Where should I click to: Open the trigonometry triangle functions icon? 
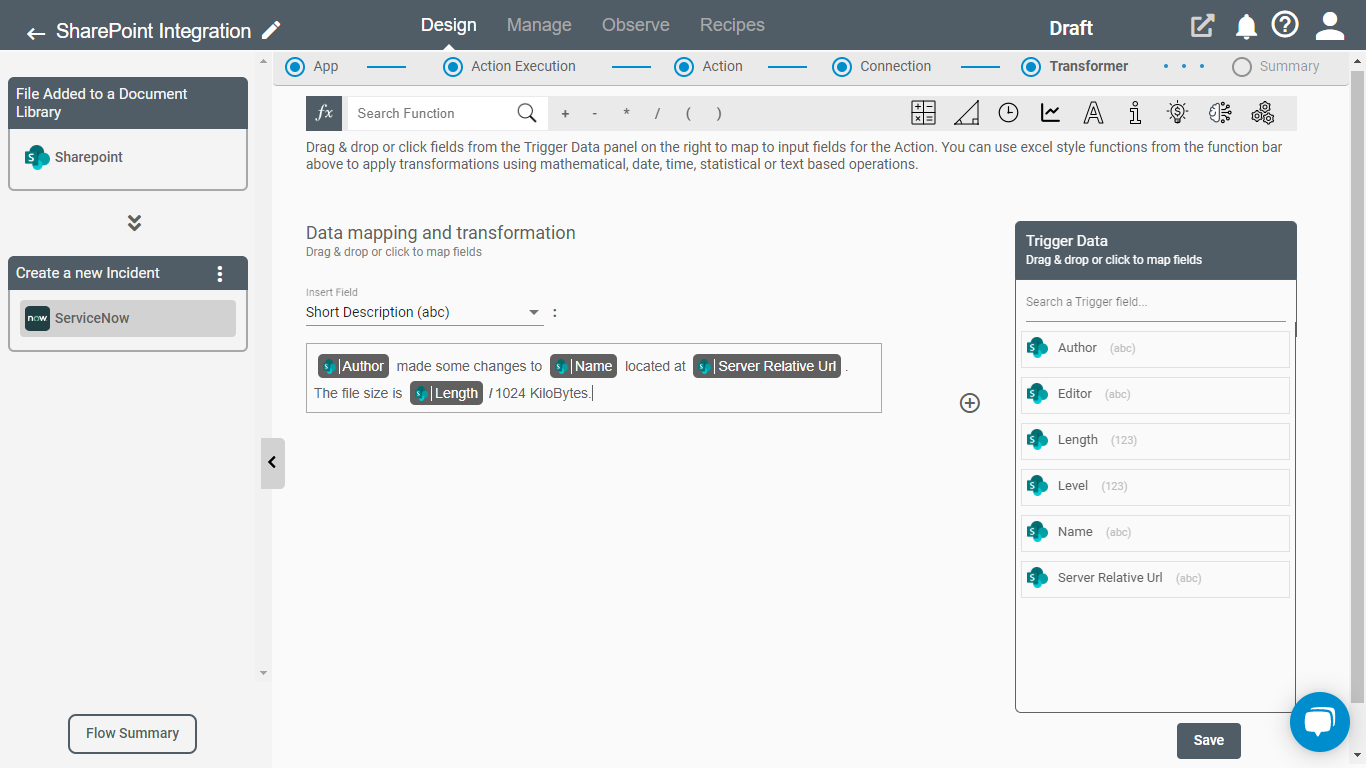point(966,113)
